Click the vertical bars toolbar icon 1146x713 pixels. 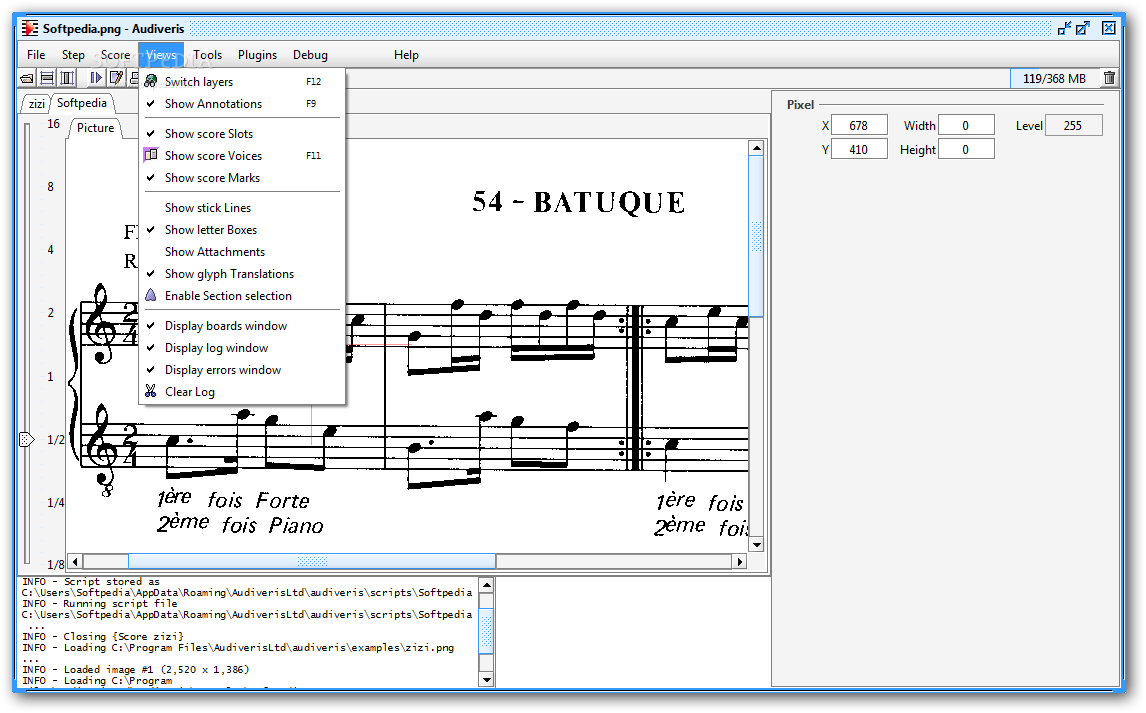click(67, 78)
